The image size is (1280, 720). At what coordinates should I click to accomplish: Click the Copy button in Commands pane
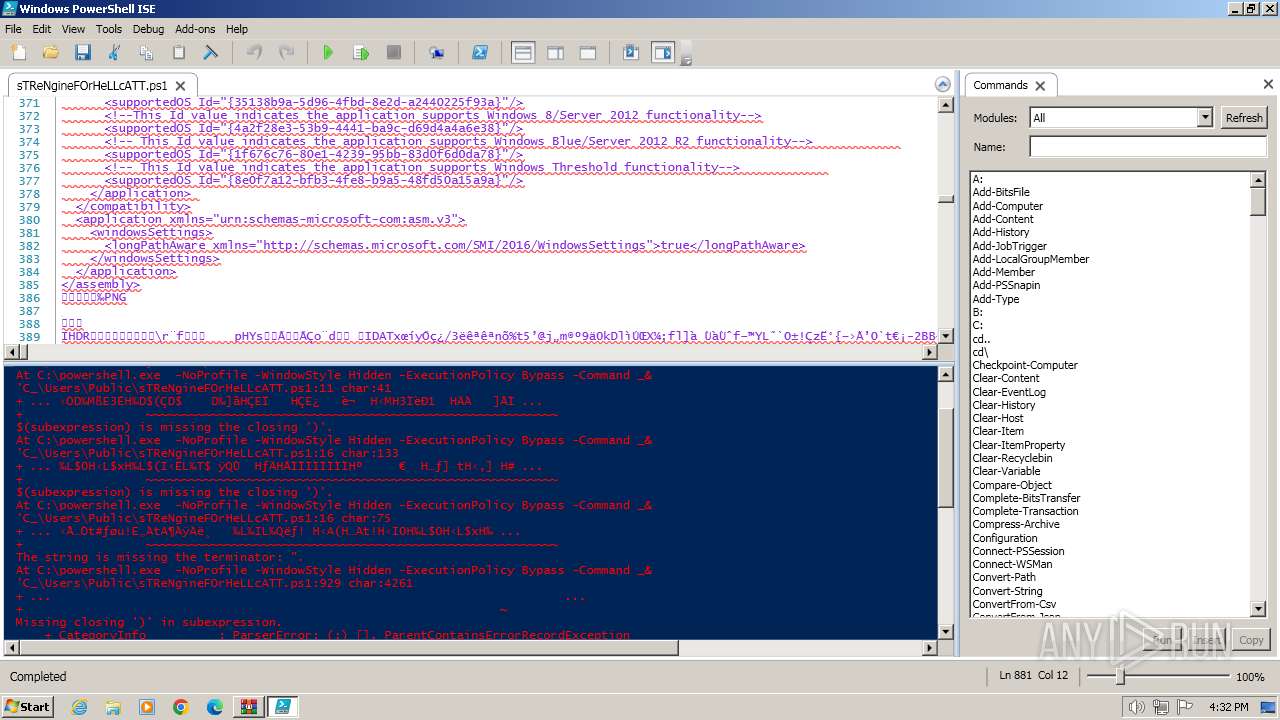(1251, 640)
